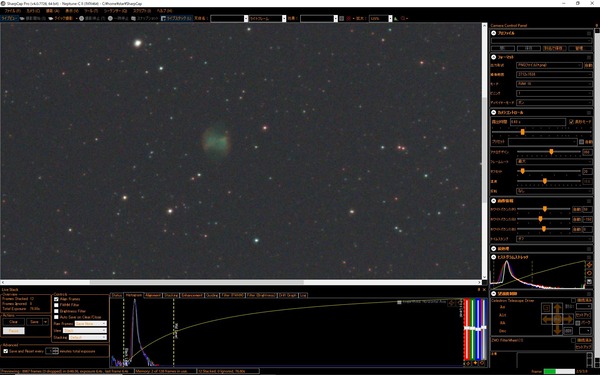This screenshot has width=600, height=375.
Task: Switch to the Drift Graph tab
Action: (288, 295)
